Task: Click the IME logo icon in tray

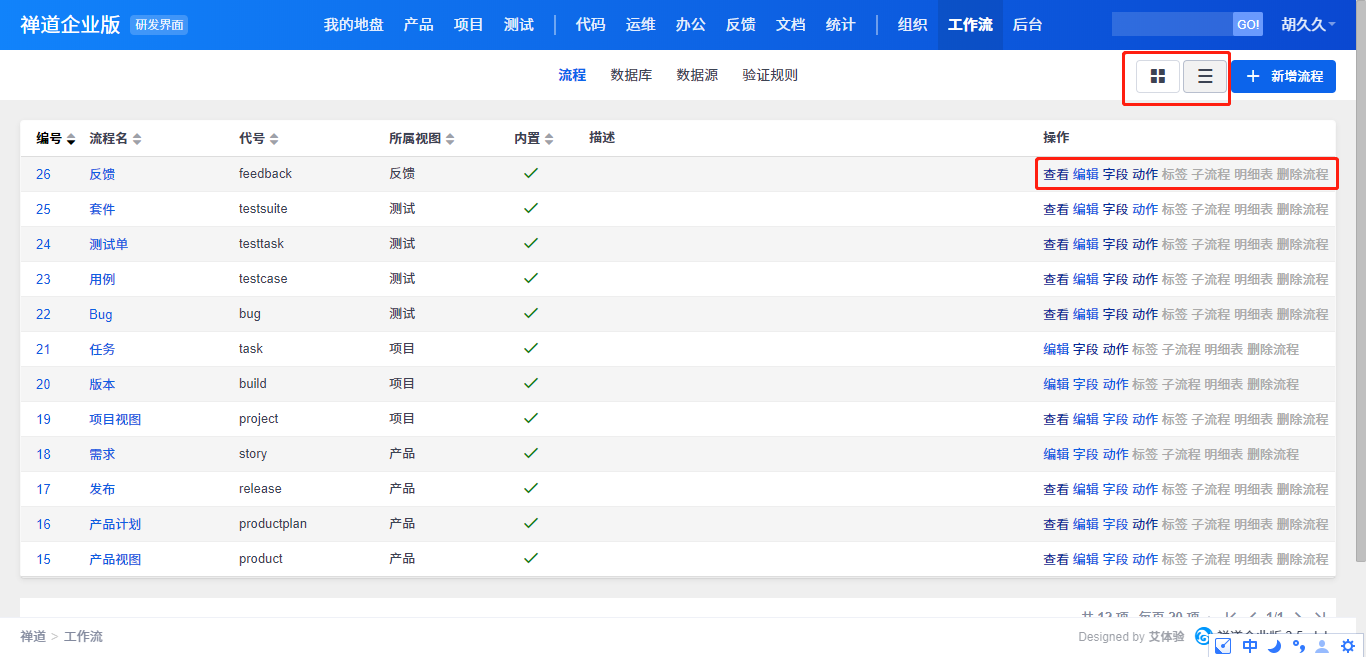Action: [1224, 646]
